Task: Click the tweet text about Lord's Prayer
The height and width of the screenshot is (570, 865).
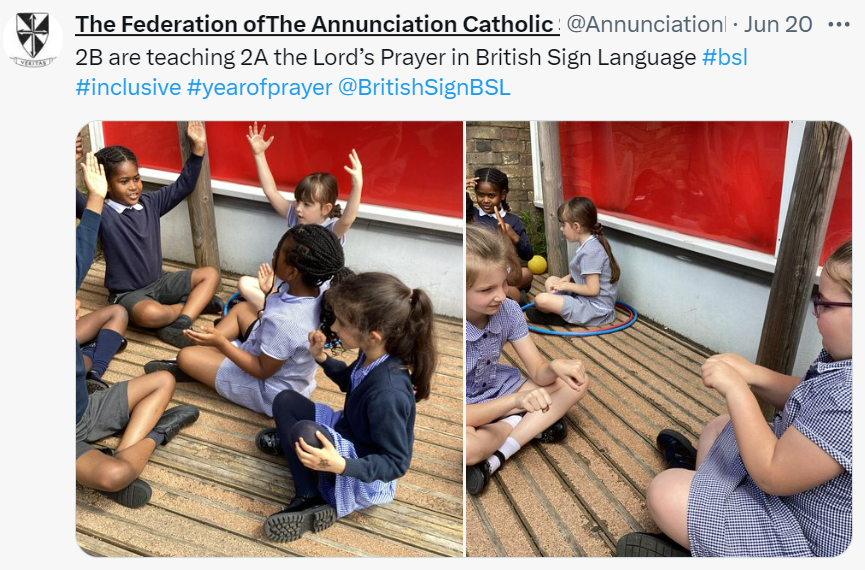Action: tap(386, 57)
